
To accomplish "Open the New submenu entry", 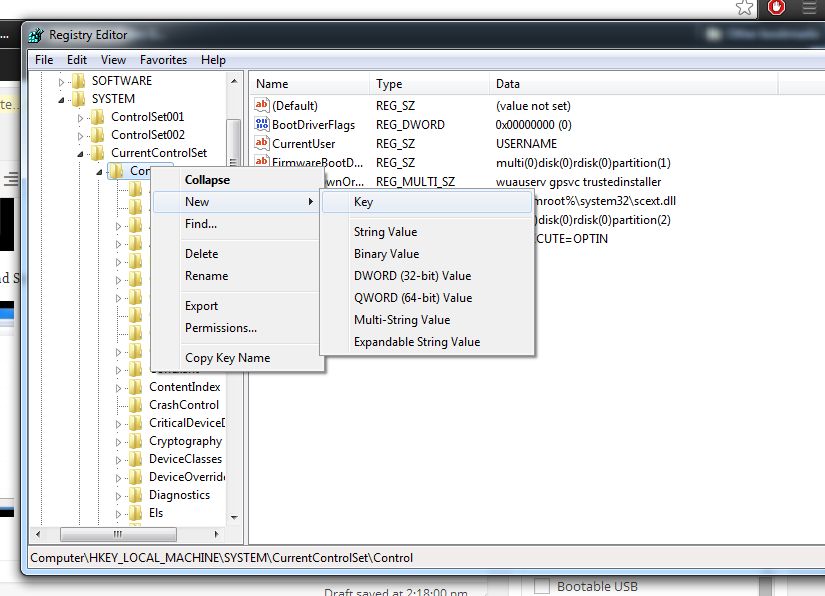I will coord(237,202).
